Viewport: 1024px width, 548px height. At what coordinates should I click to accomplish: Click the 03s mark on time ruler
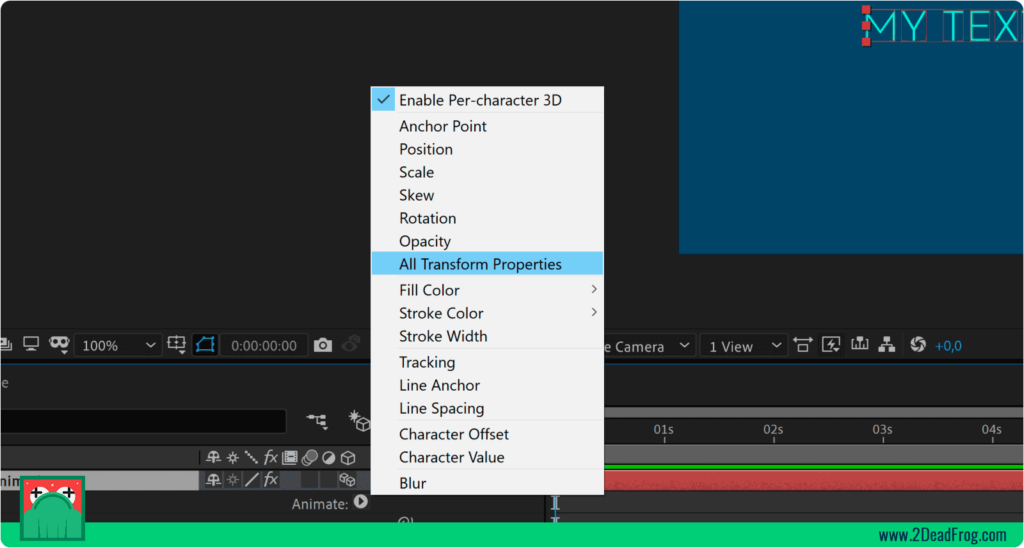pyautogui.click(x=882, y=430)
